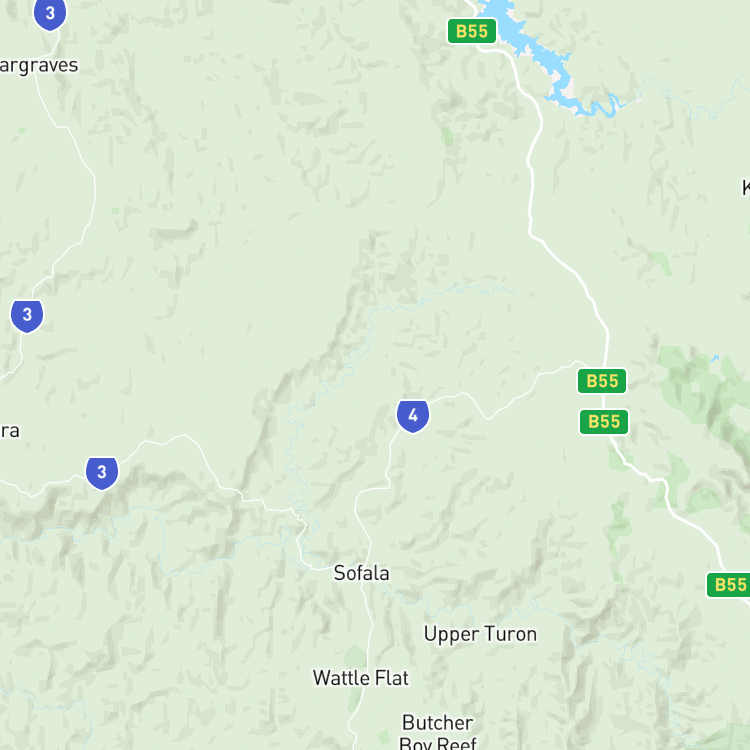This screenshot has height=750, width=750.
Task: Select the B55 shield beside the blue lake
Action: tap(472, 31)
